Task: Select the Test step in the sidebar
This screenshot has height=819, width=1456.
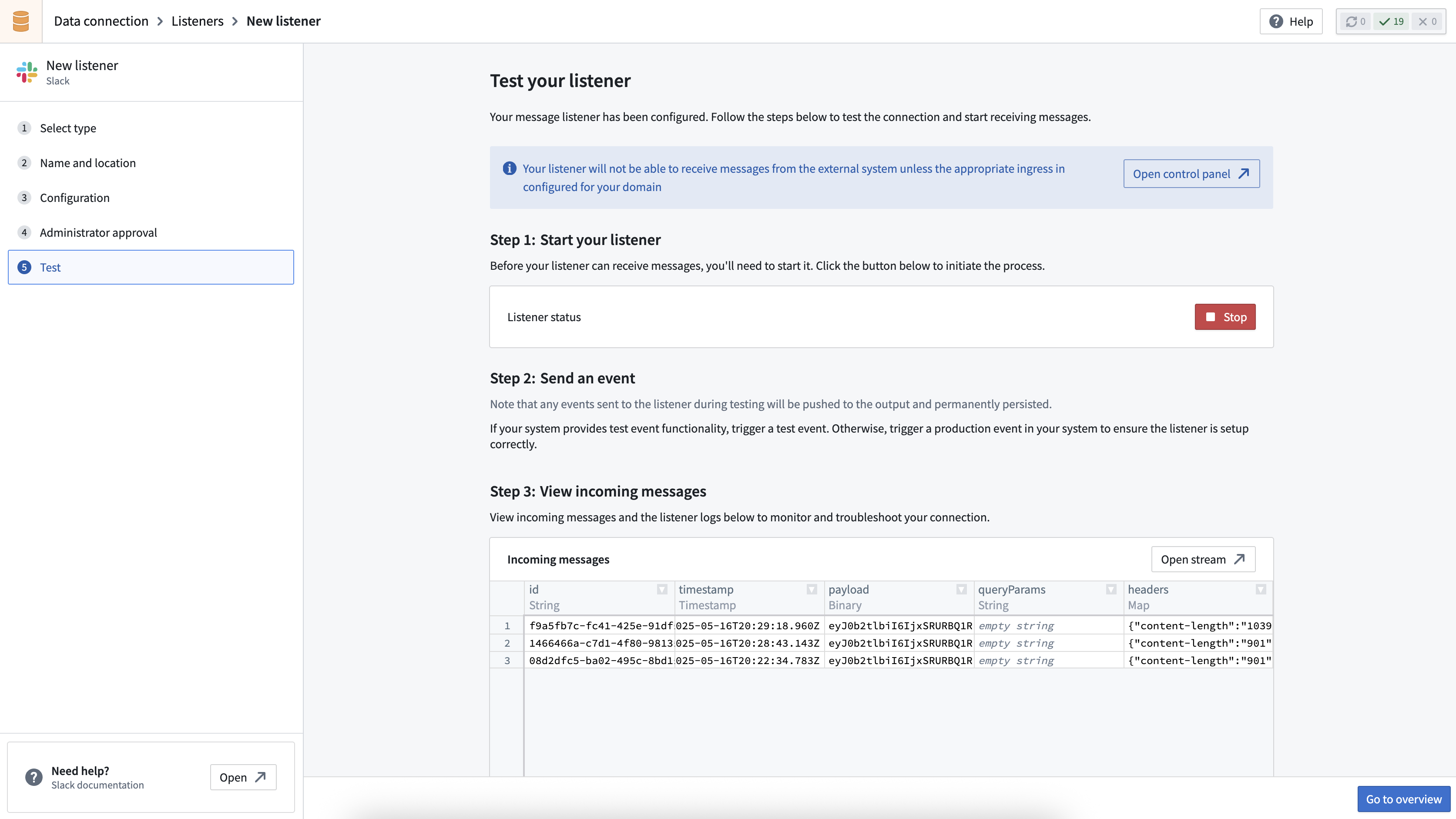Action: [50, 267]
